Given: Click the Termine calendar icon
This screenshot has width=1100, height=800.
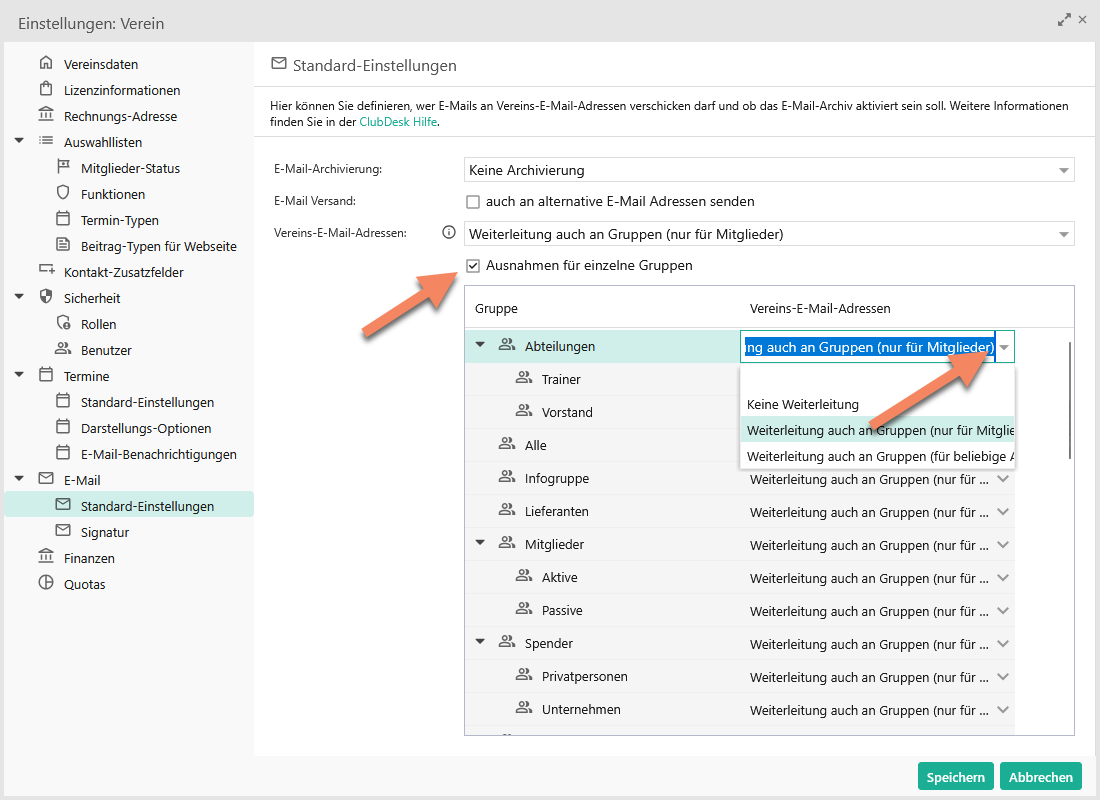Looking at the screenshot, I should point(46,375).
